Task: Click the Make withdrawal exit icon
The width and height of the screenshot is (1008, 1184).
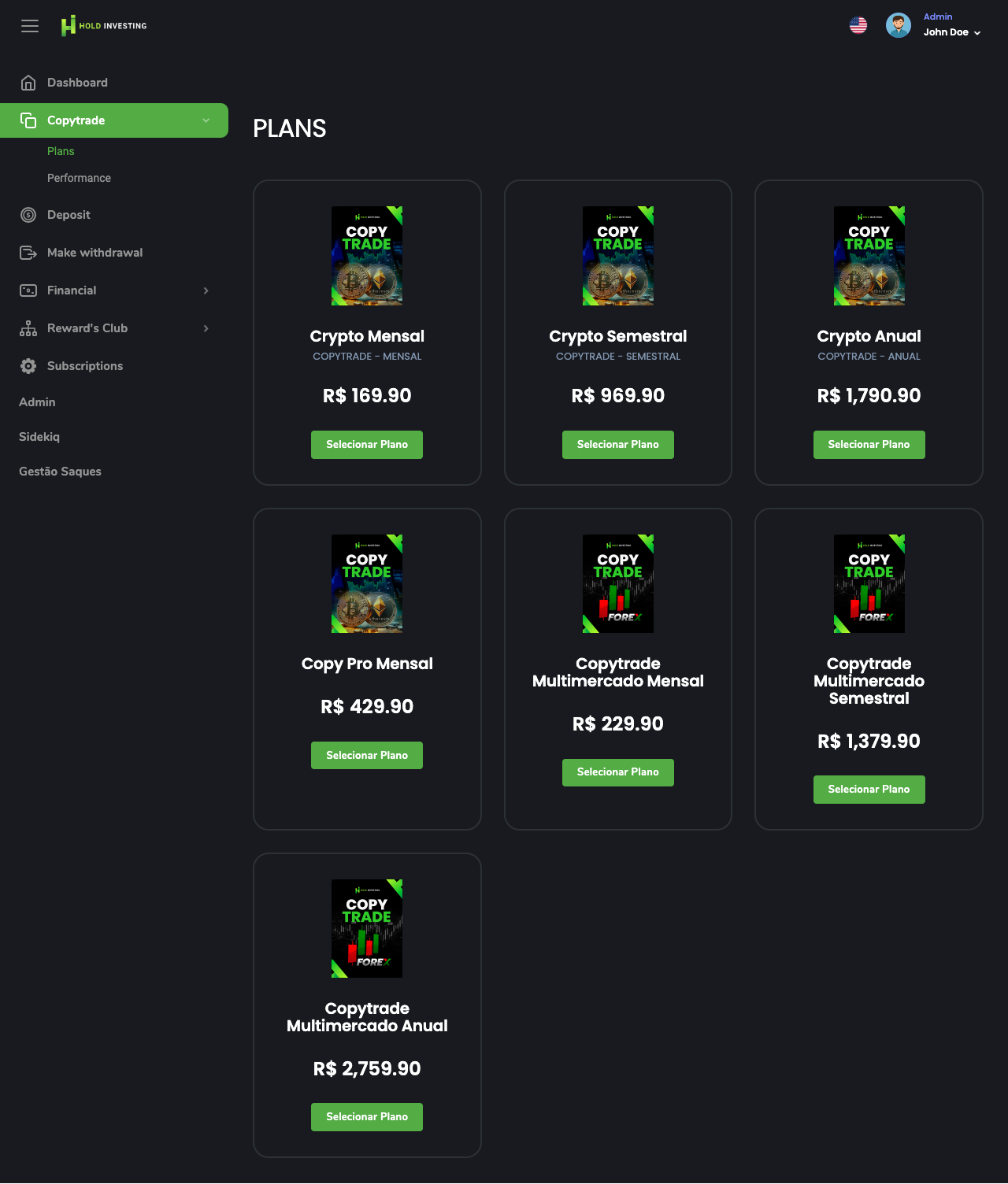Action: coord(28,253)
